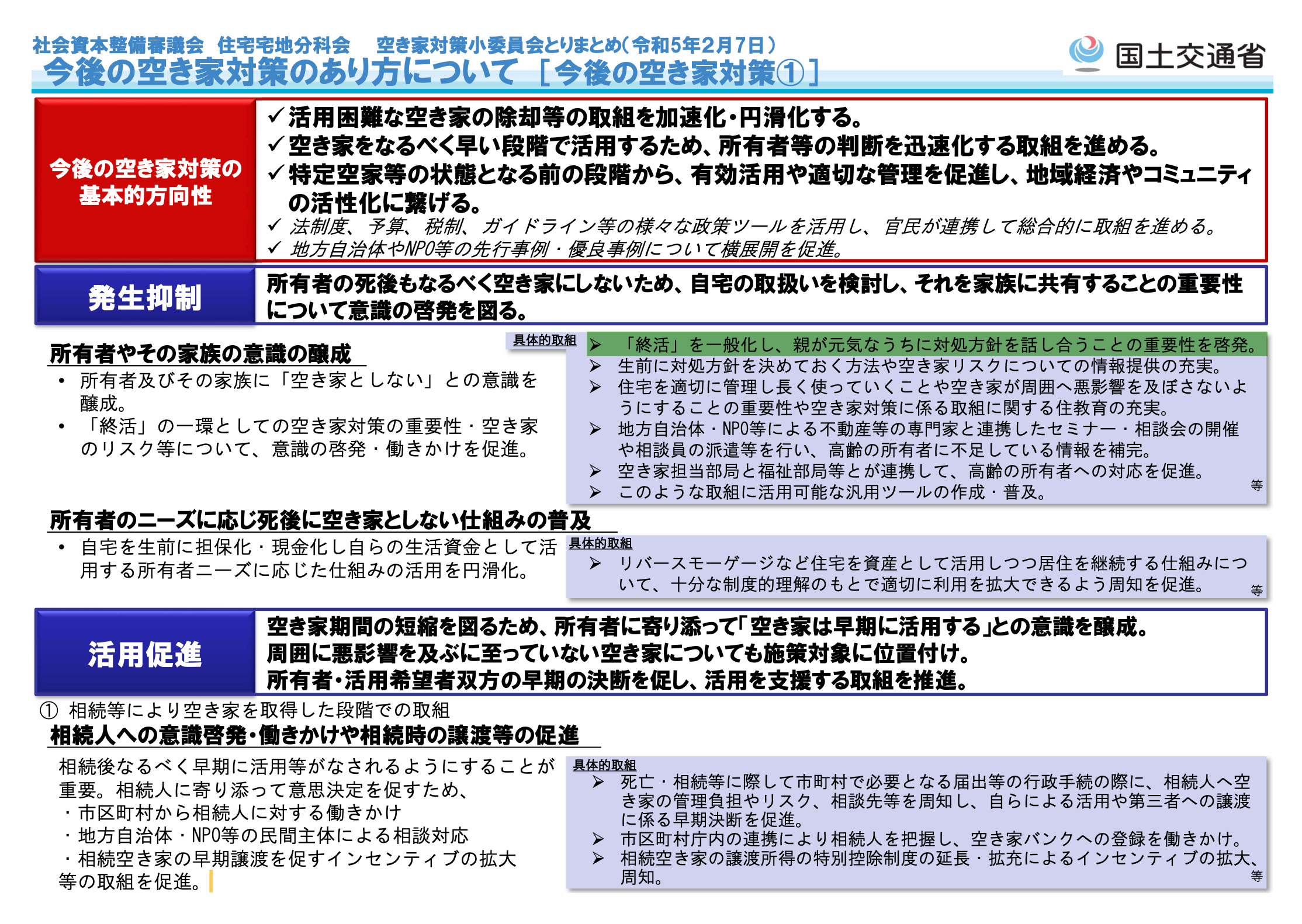Click the arrow bullet before リバースモーゲージ
The image size is (1302, 924).
tap(595, 564)
